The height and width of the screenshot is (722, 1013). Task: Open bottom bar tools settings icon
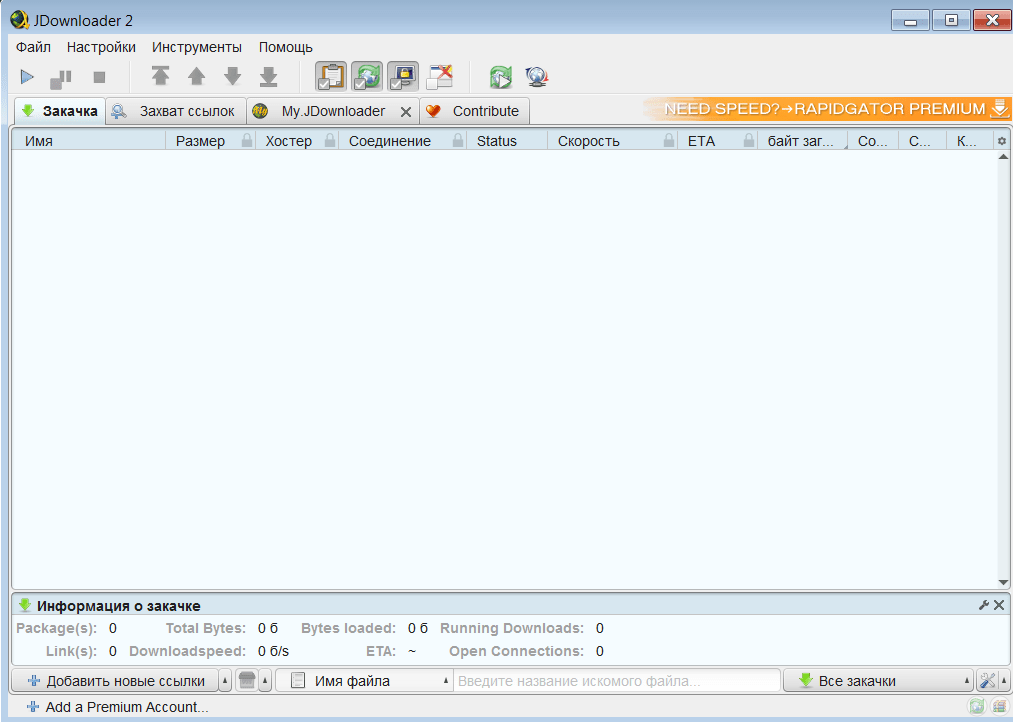987,681
